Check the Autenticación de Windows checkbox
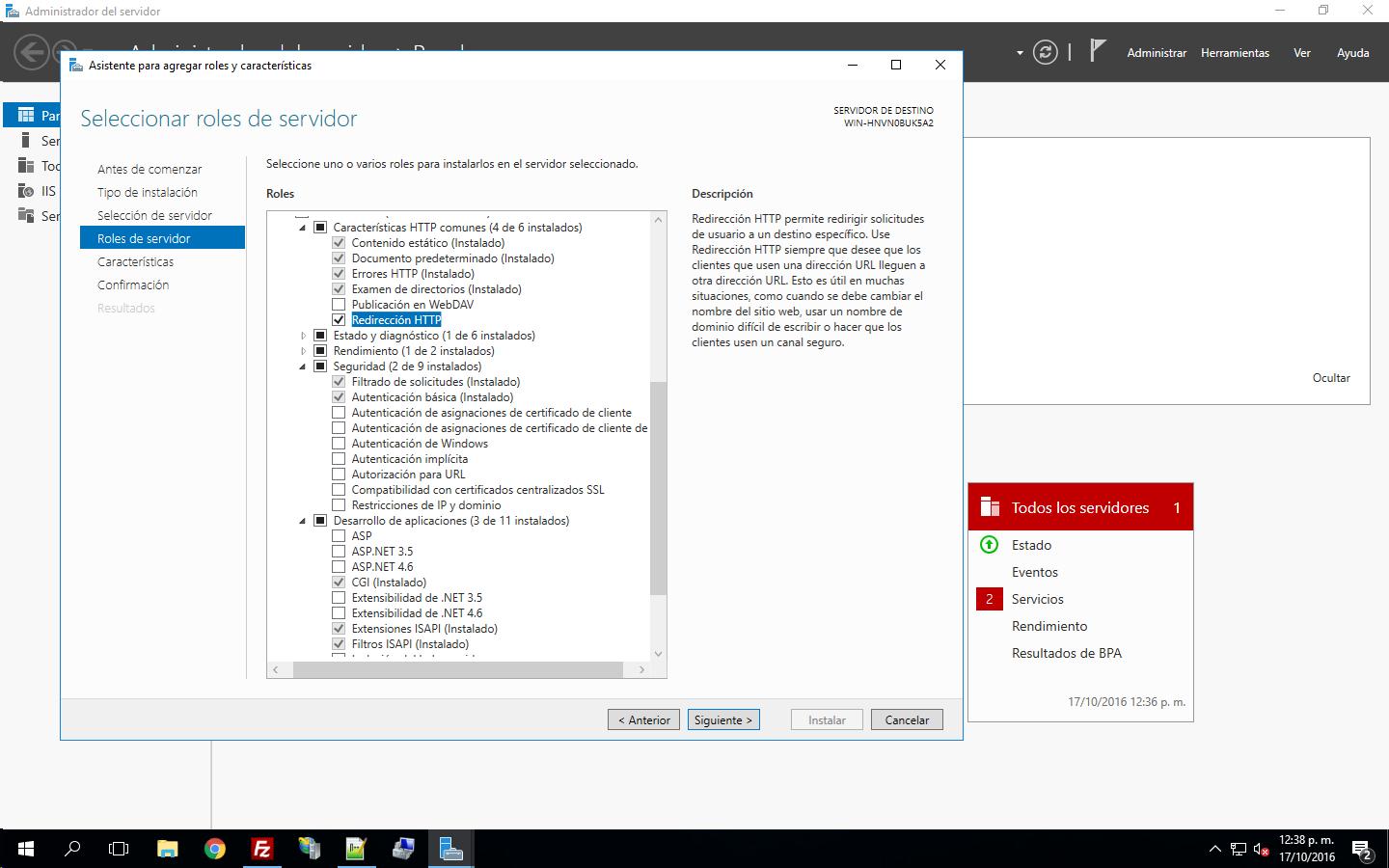This screenshot has width=1389, height=868. tap(339, 444)
